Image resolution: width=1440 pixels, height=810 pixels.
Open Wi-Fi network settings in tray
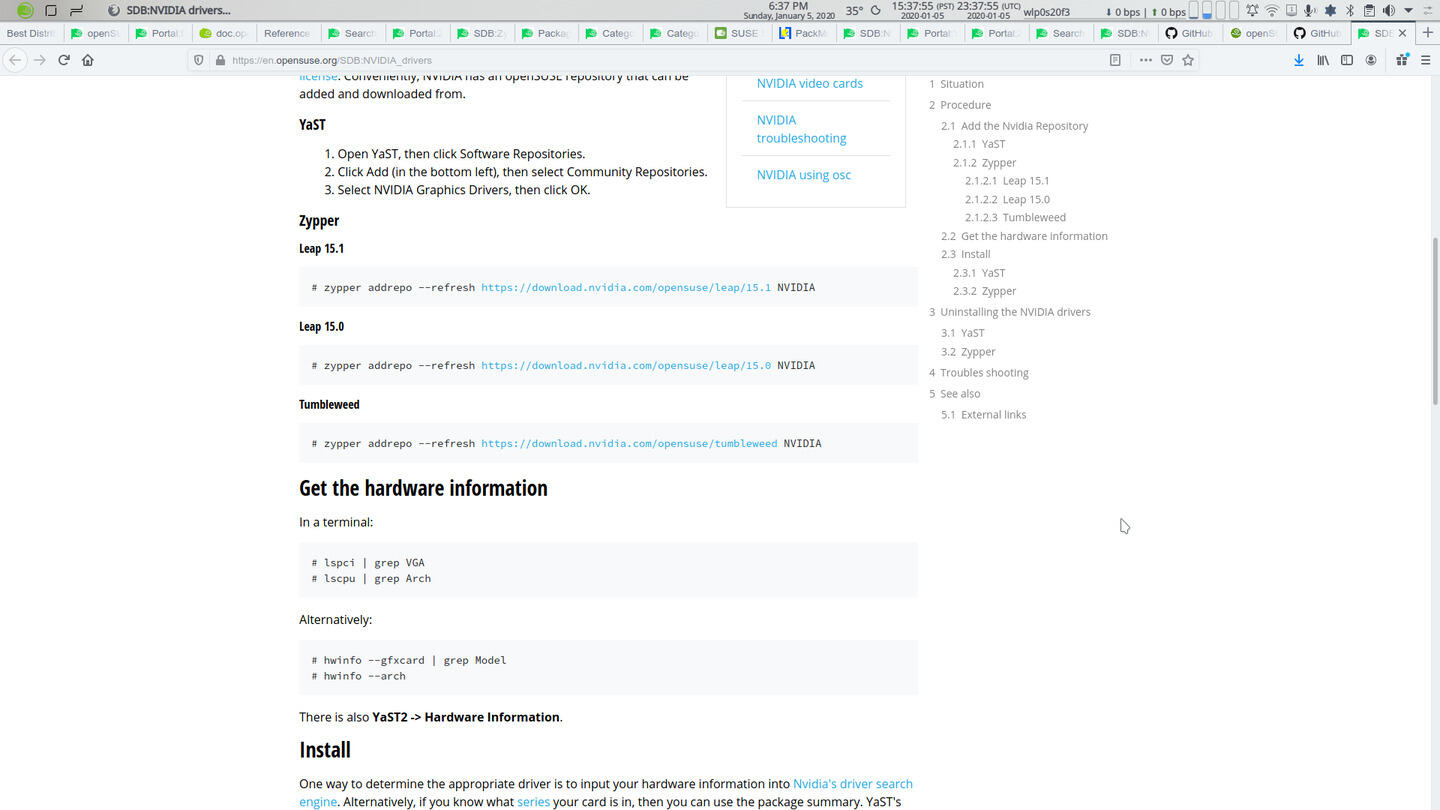pos(1271,11)
